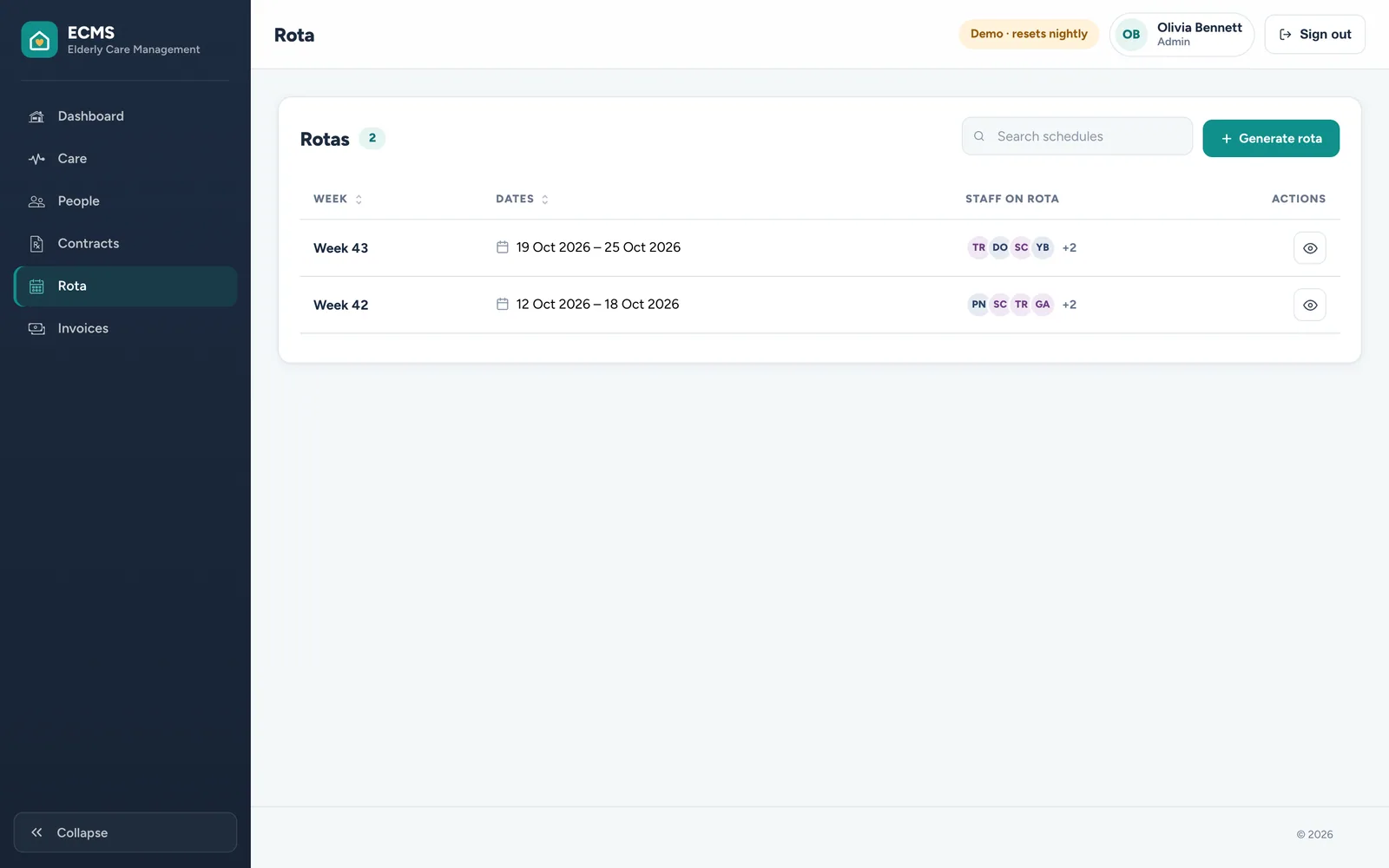Viewport: 1389px width, 868px height.
Task: View the Week 43 rota
Action: 1309,248
